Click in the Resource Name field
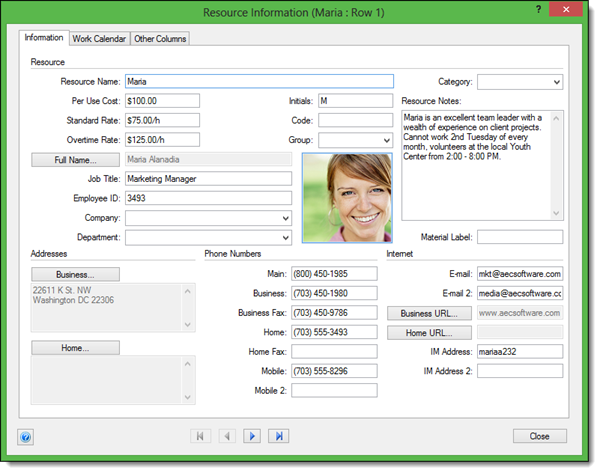Viewport: 600px width, 473px height. click(259, 82)
